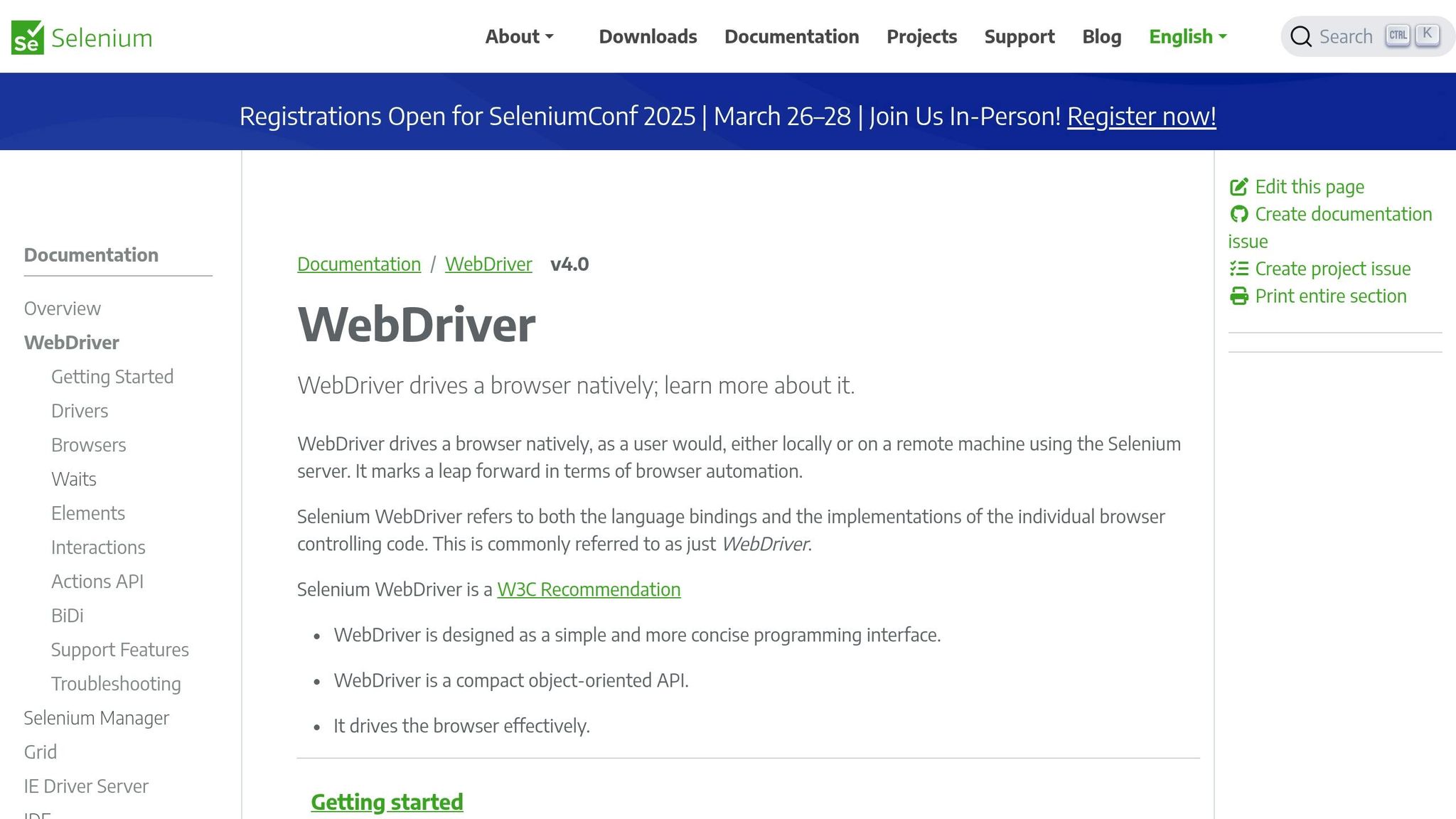Click the CTRL key badge in the search bar
The height and width of the screenshot is (819, 1456).
[x=1398, y=33]
